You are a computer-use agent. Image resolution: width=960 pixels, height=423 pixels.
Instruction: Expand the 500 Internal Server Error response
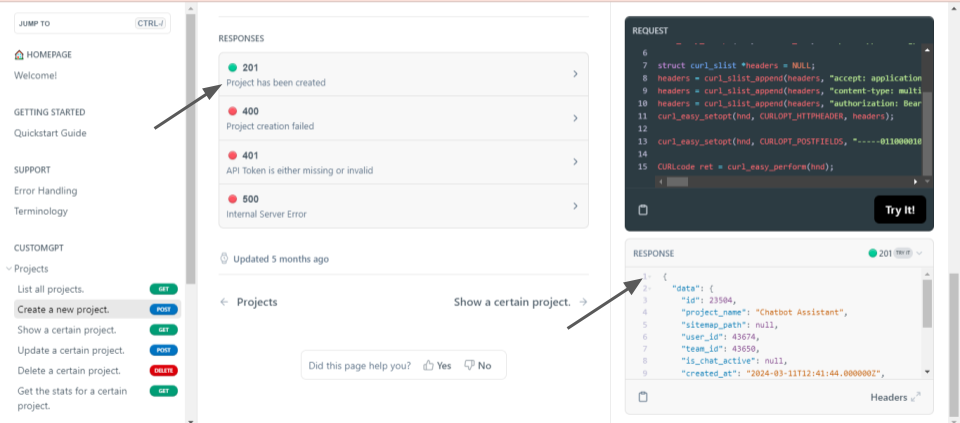[x=403, y=206]
